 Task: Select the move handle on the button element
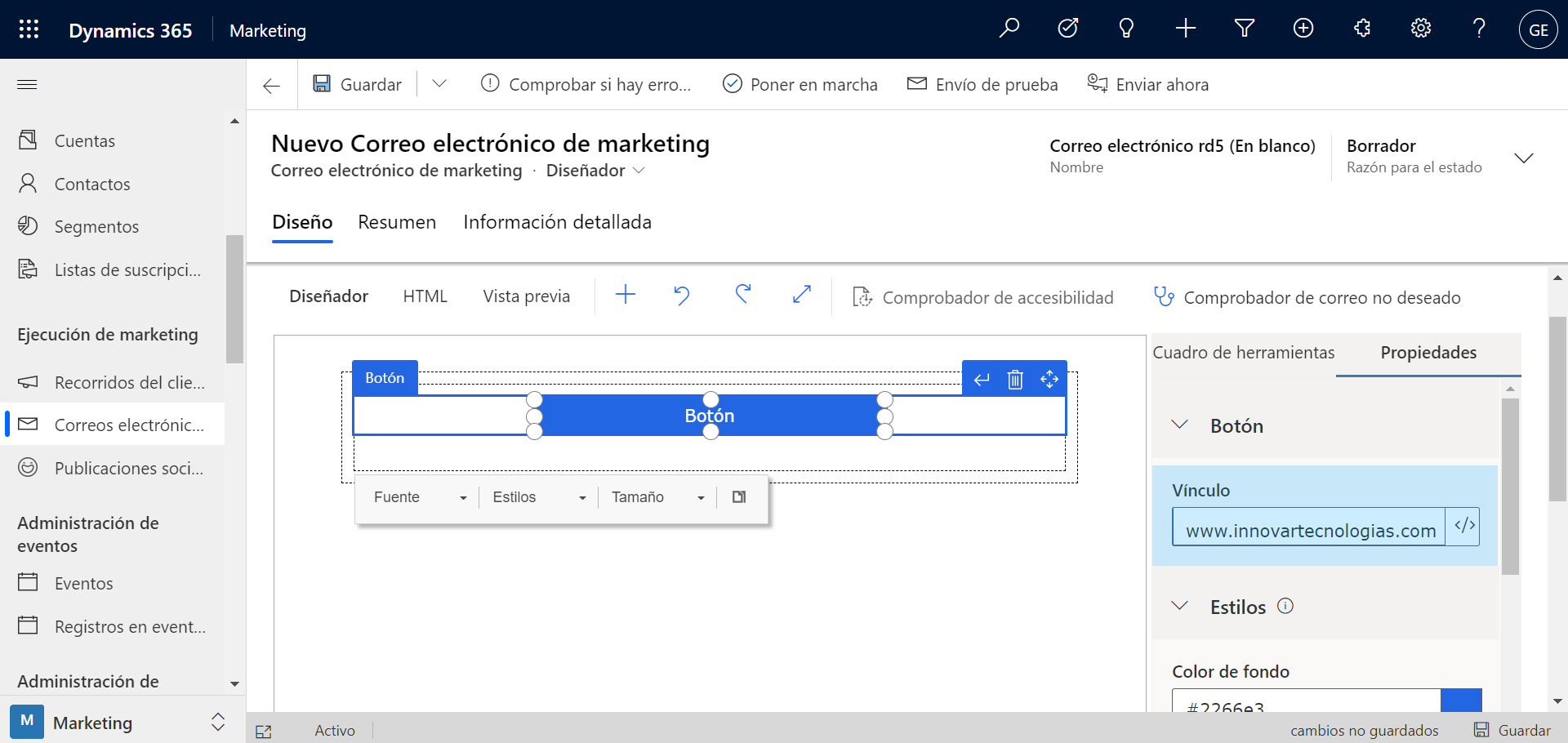1050,379
